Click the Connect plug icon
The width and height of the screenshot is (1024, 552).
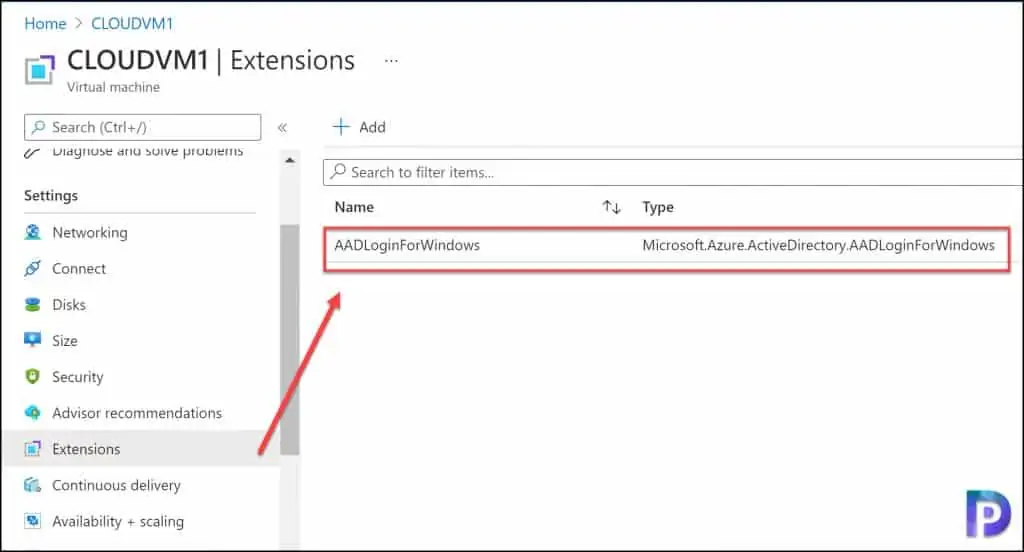pyautogui.click(x=32, y=268)
